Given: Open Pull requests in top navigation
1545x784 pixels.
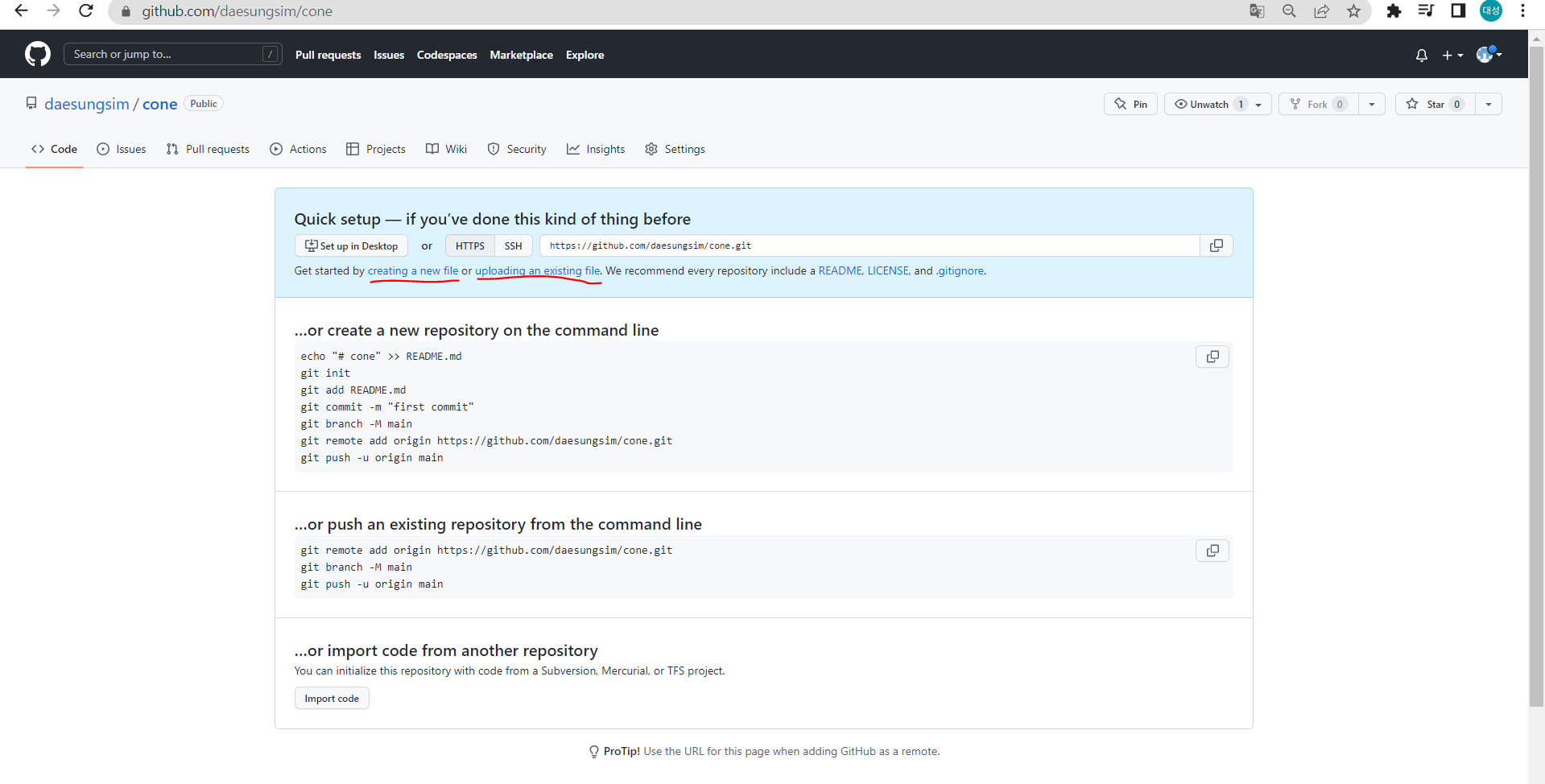Looking at the screenshot, I should tap(328, 55).
